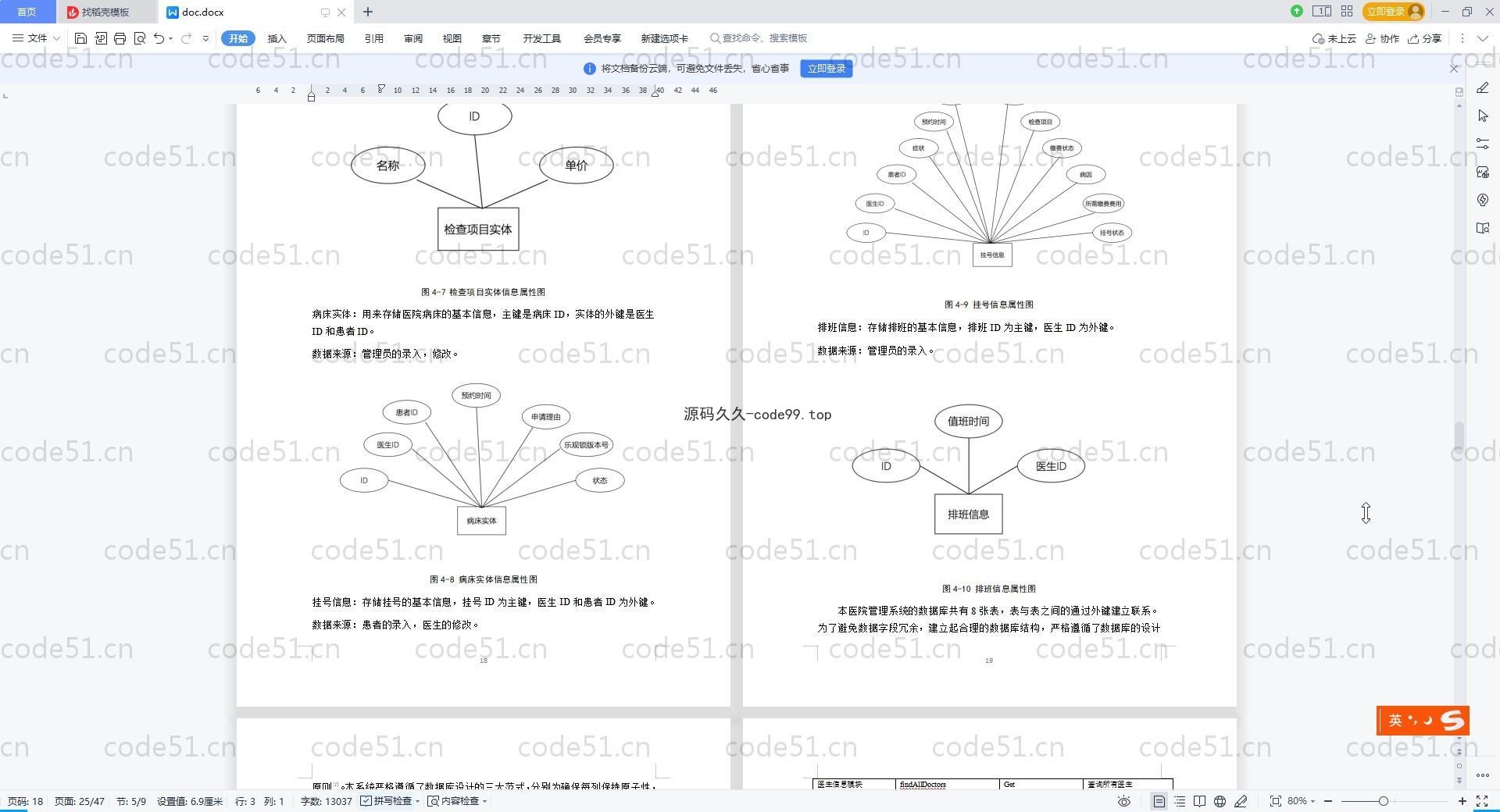Switch to page view layout
The width and height of the screenshot is (1500, 812).
pos(1159,801)
